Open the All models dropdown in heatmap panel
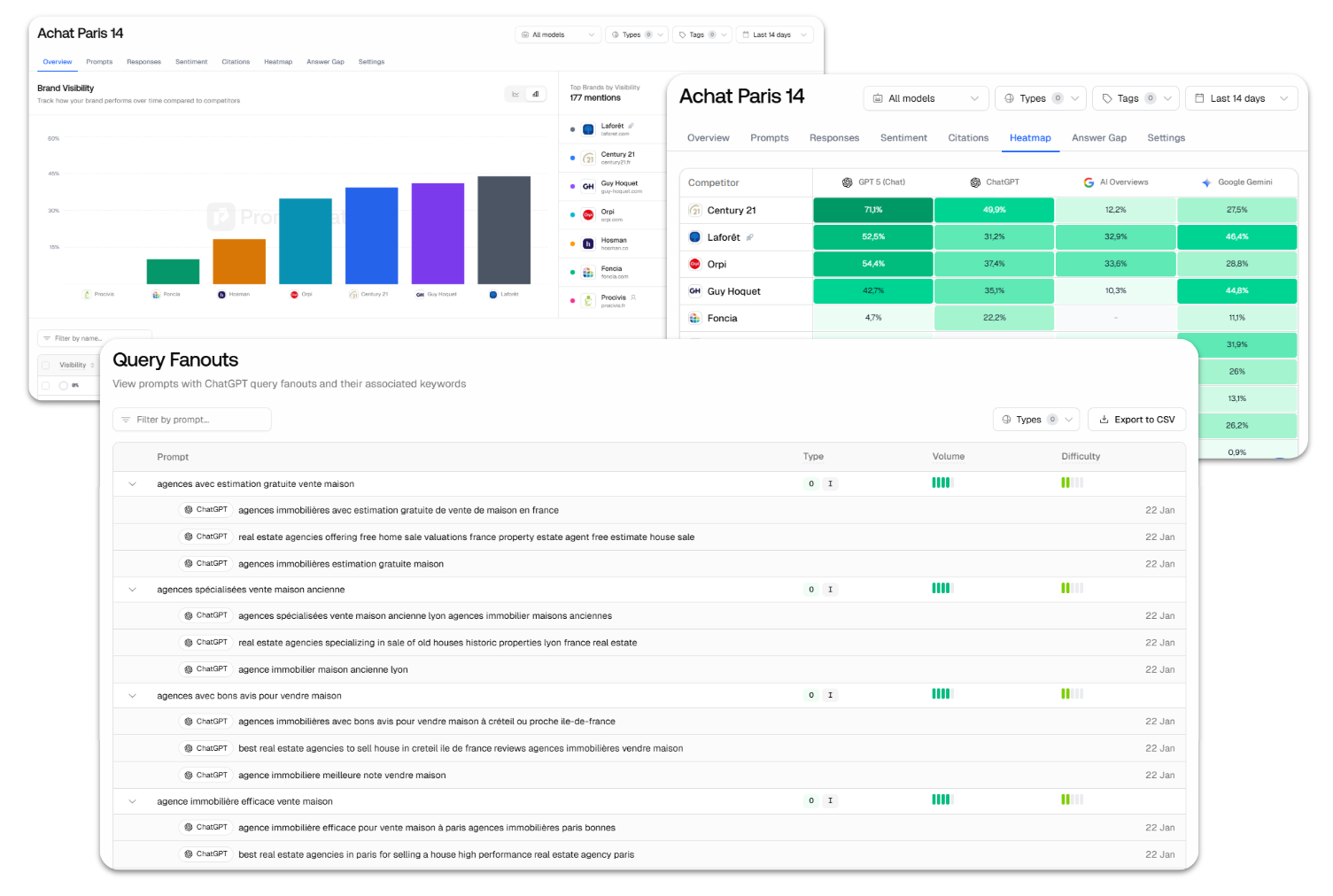 coord(926,98)
